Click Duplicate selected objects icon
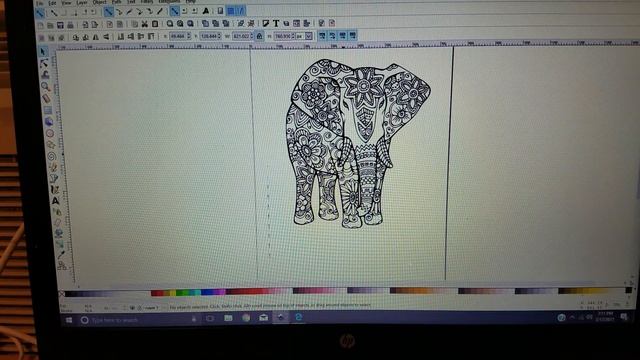 205,24
